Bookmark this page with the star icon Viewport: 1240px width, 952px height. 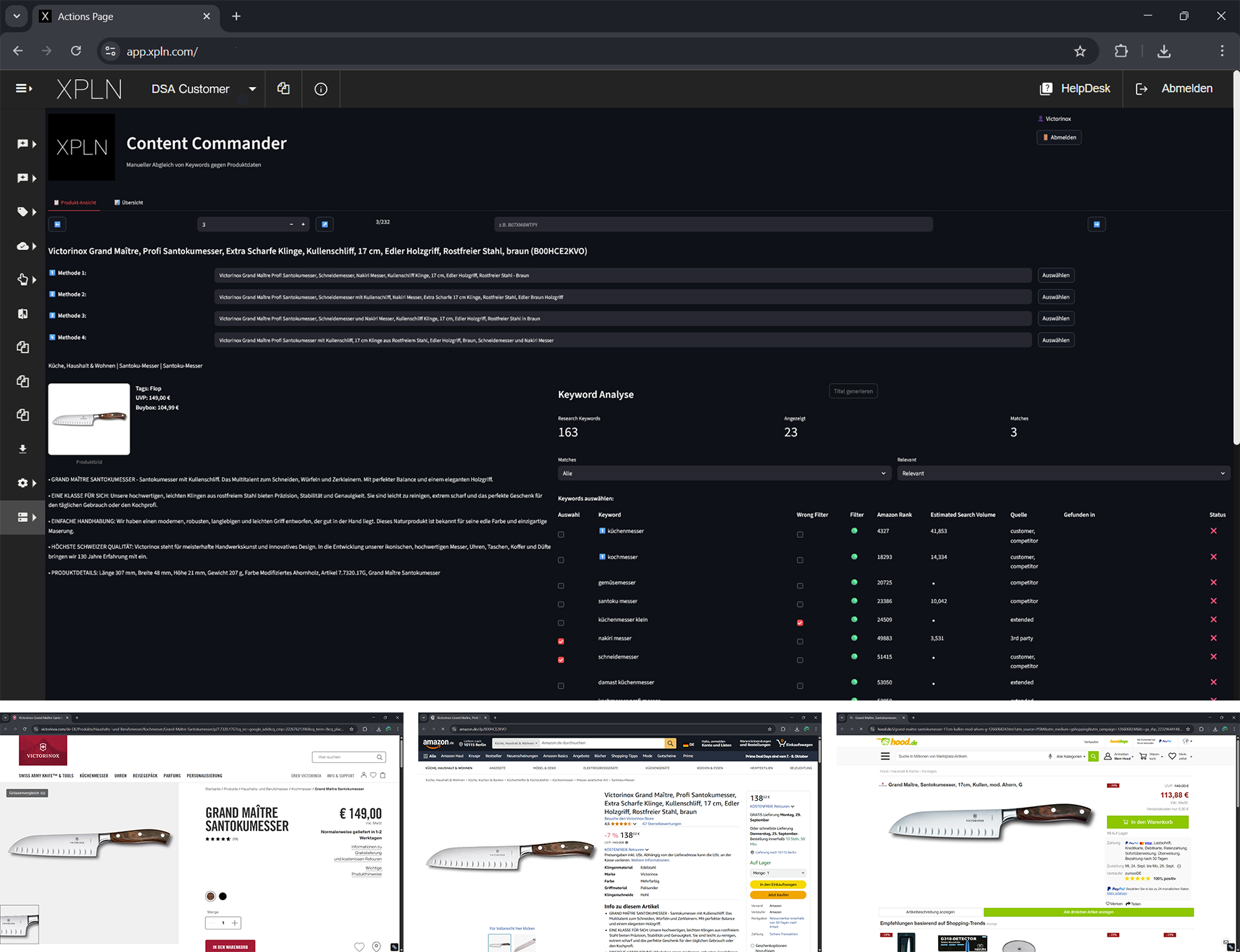pos(1080,51)
